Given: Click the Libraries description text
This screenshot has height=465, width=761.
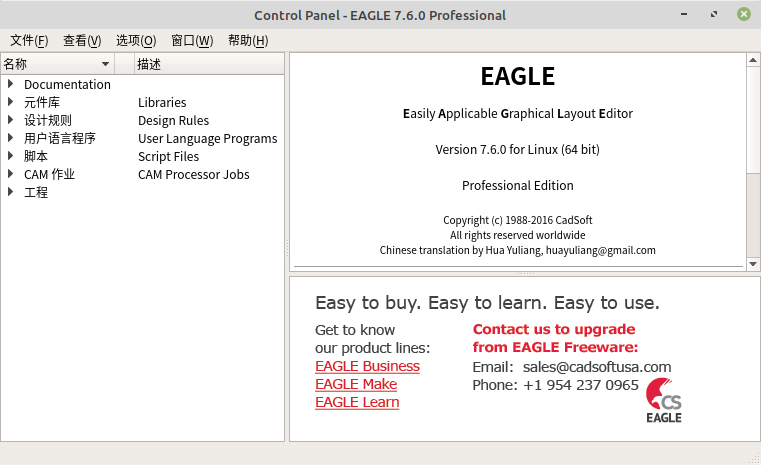Looking at the screenshot, I should tap(162, 102).
